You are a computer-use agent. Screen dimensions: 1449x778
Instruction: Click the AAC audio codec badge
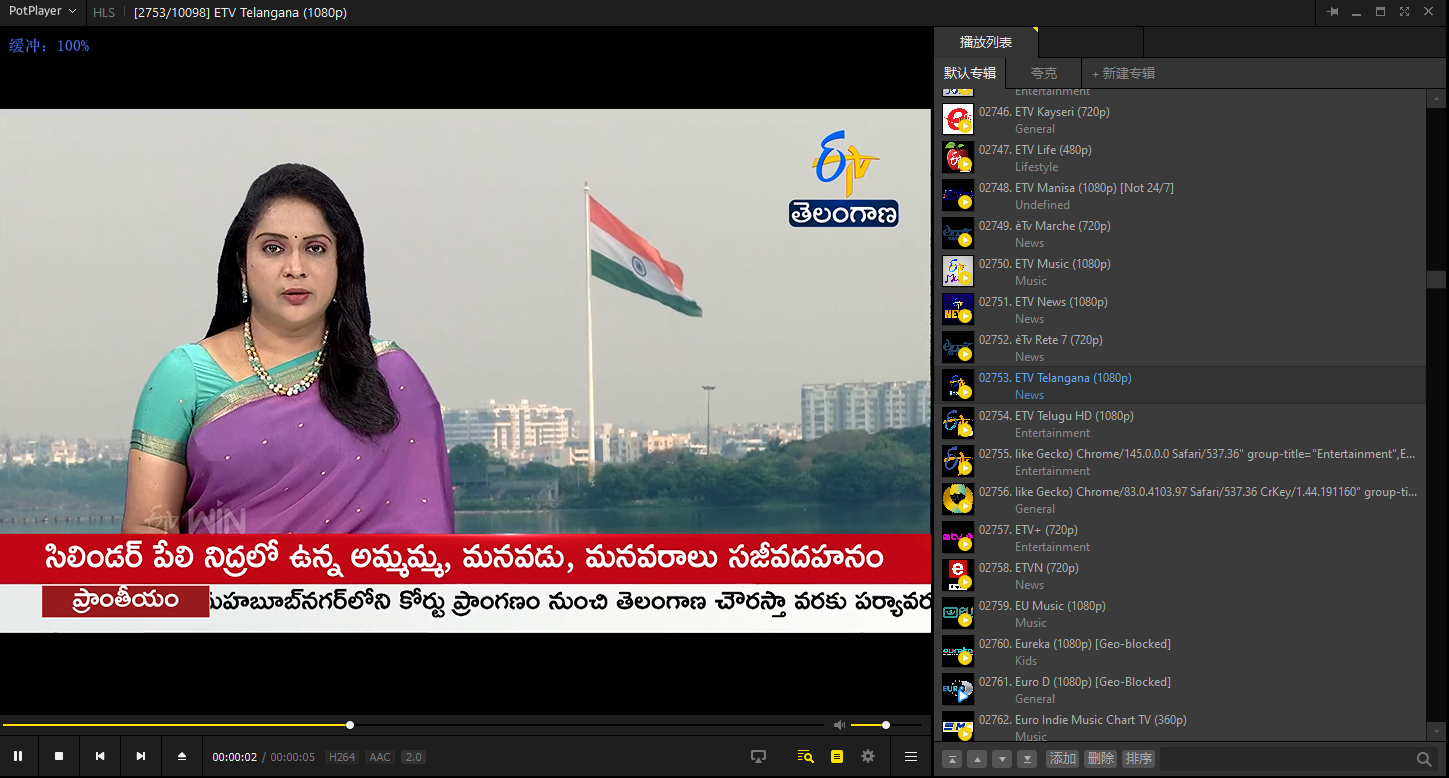tap(380, 757)
